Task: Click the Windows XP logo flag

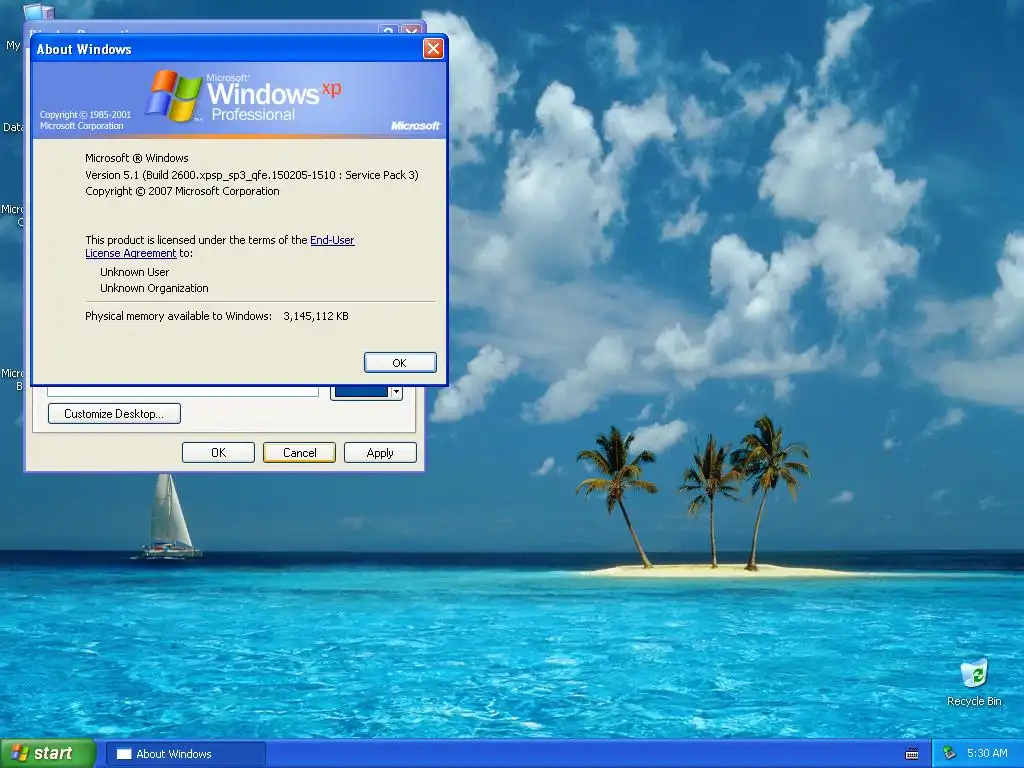Action: (174, 96)
